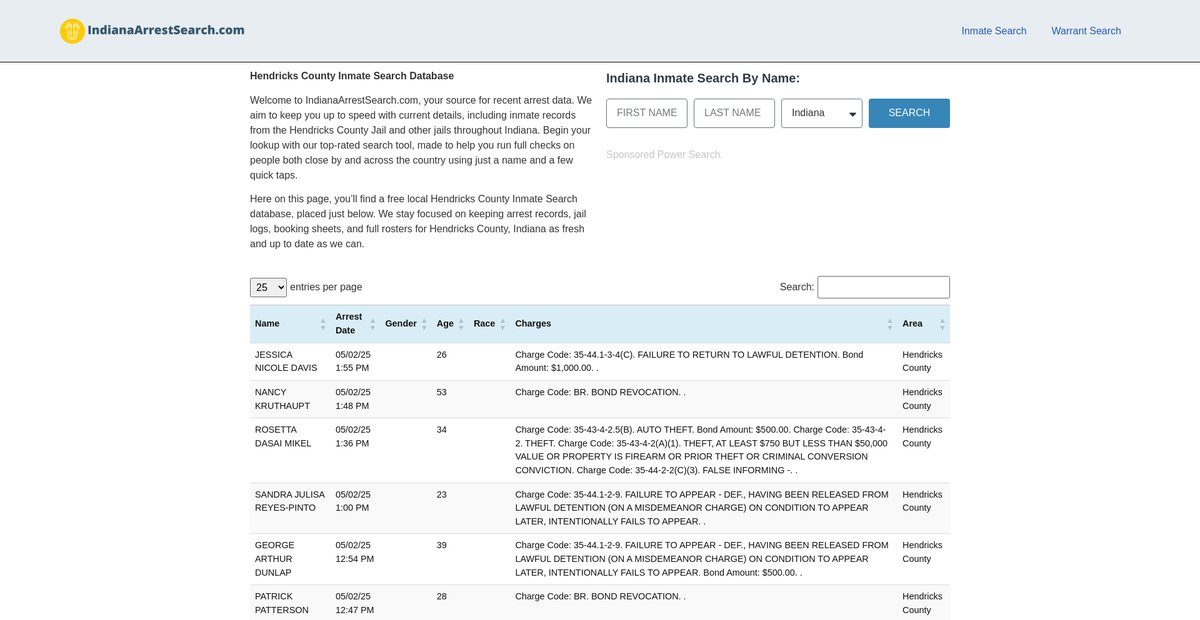The image size is (1200, 620).
Task: Open Inmate Search in navigation
Action: coord(993,31)
